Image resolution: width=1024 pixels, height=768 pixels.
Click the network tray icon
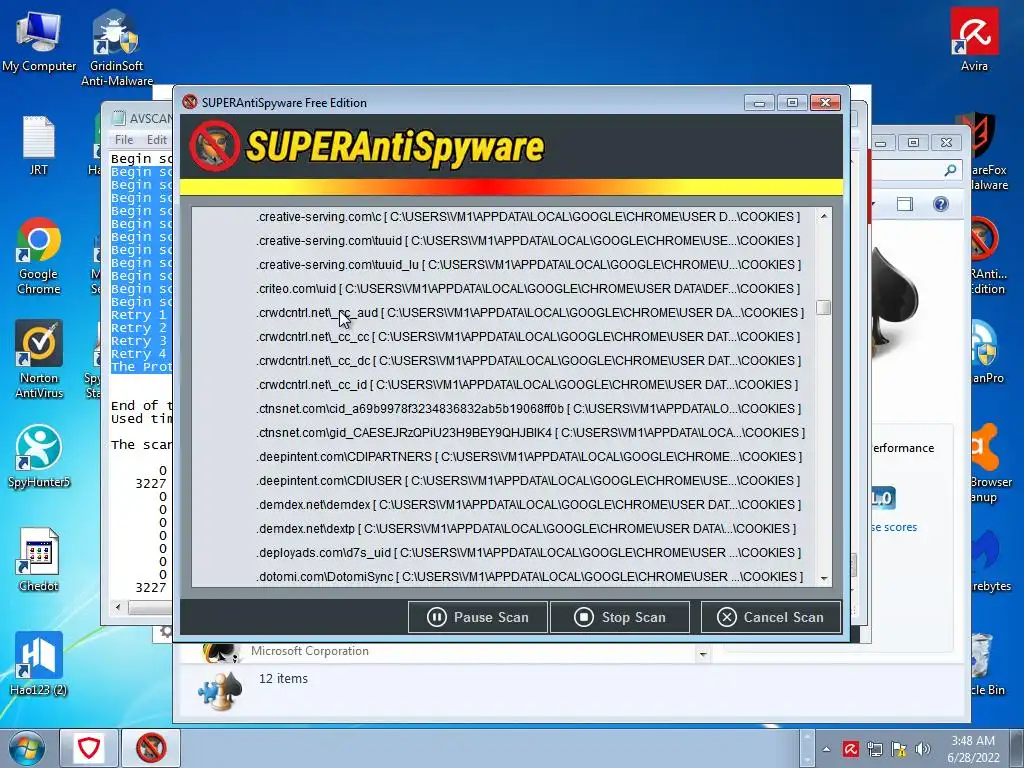tap(874, 749)
